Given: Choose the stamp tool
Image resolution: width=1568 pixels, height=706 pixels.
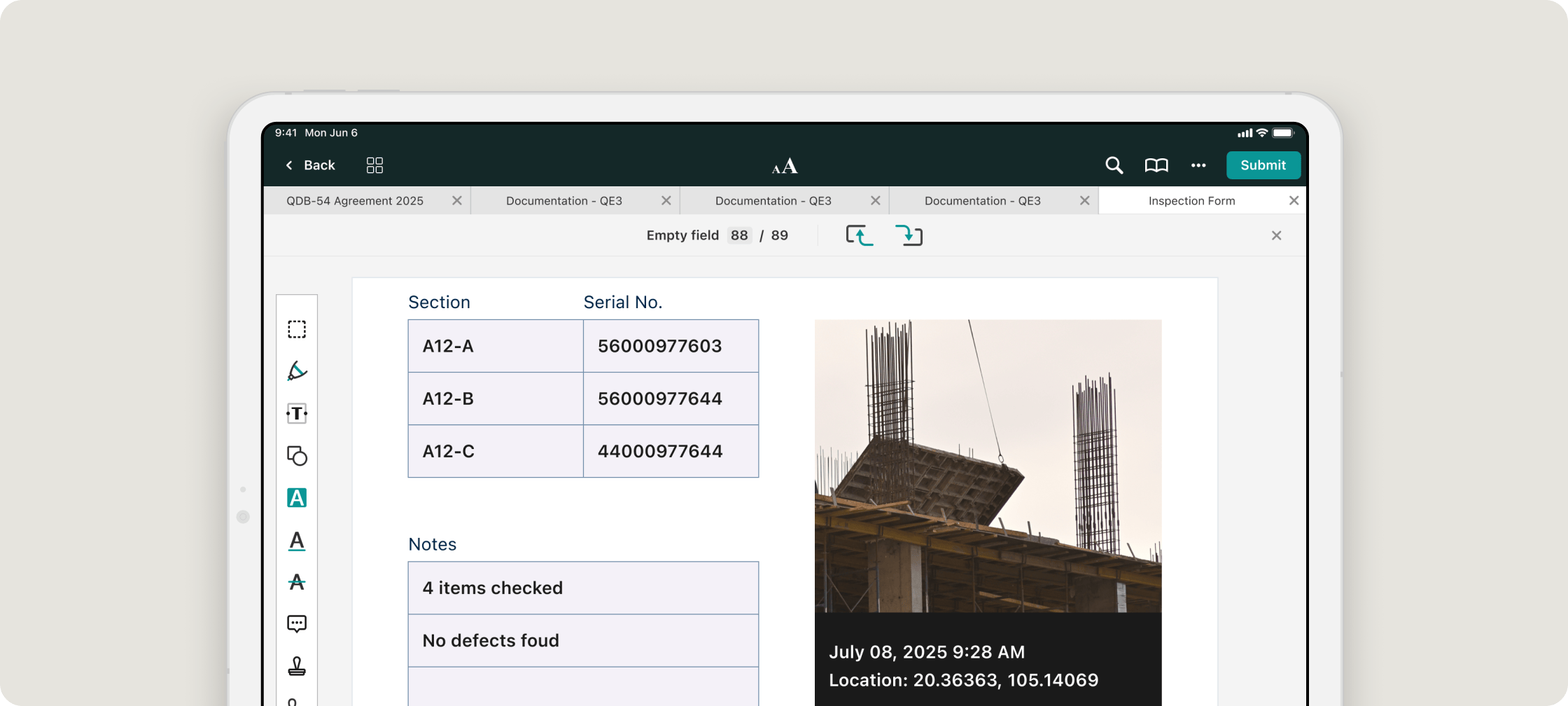Looking at the screenshot, I should point(297,666).
